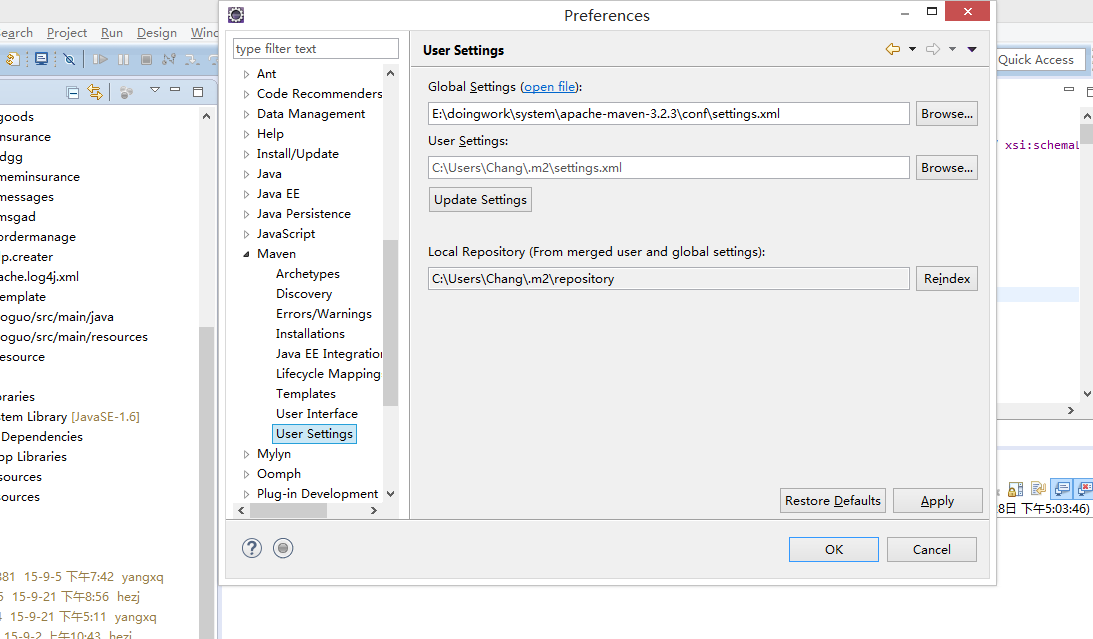Click the type filter text field
This screenshot has width=1093, height=639.
click(315, 49)
